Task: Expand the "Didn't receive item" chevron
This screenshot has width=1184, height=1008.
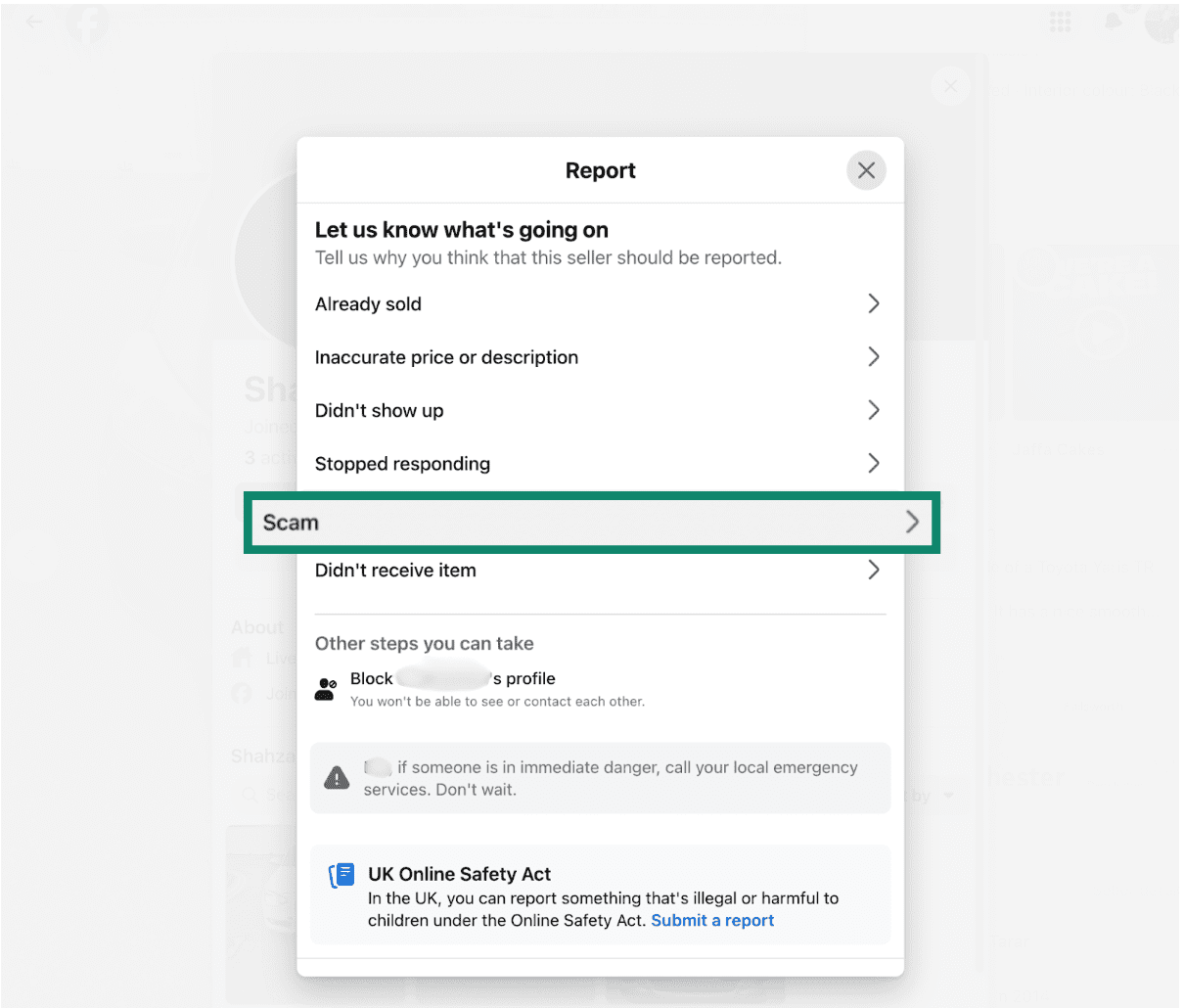Action: pyautogui.click(x=874, y=571)
